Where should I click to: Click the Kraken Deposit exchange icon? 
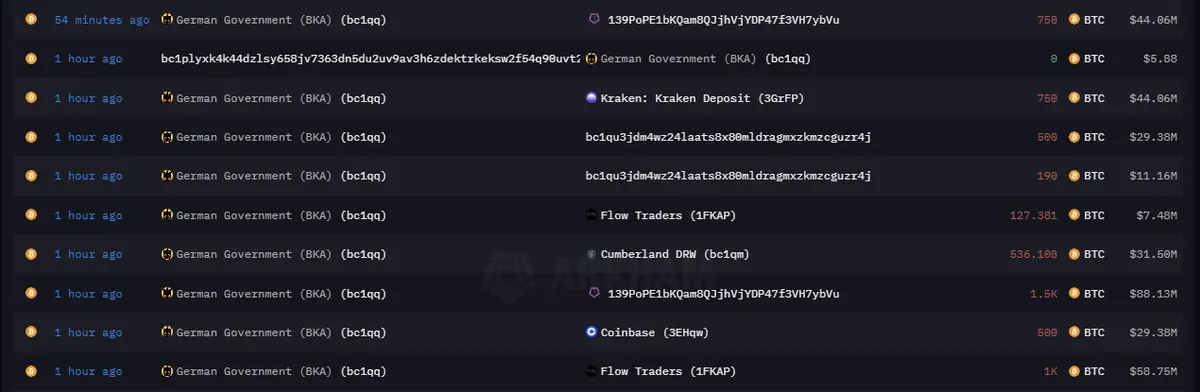(592, 98)
